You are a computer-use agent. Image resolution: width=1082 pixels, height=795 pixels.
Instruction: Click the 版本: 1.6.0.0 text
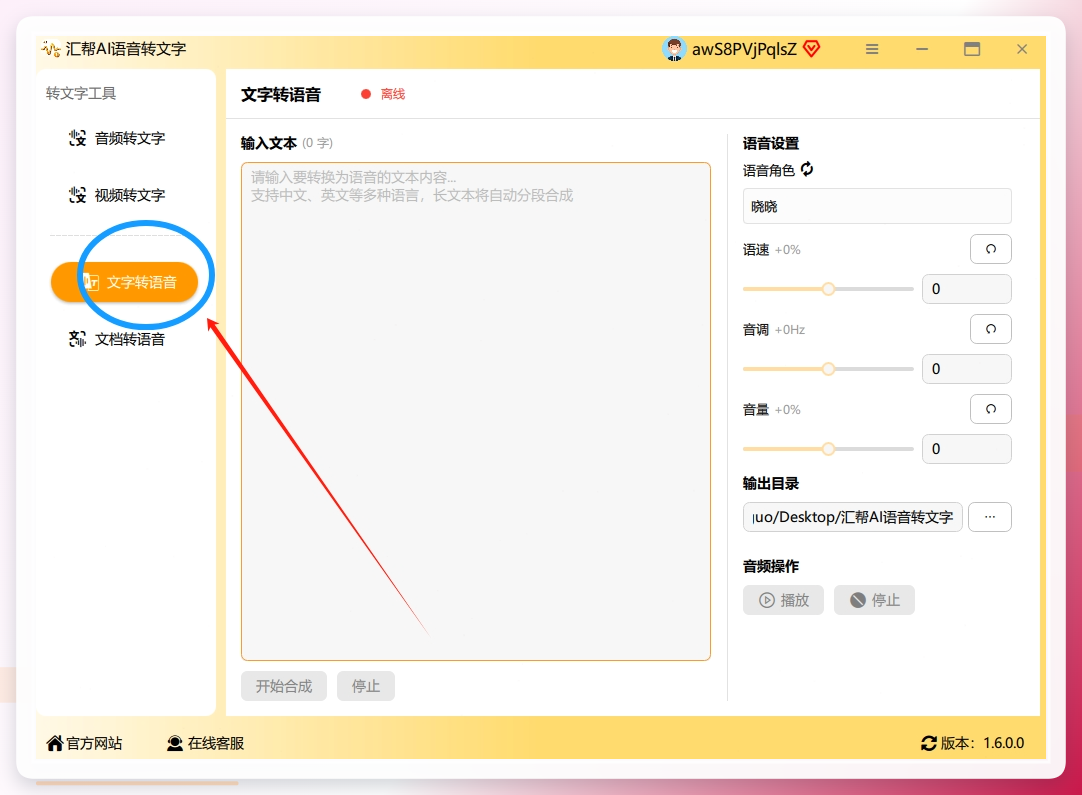[x=983, y=743]
